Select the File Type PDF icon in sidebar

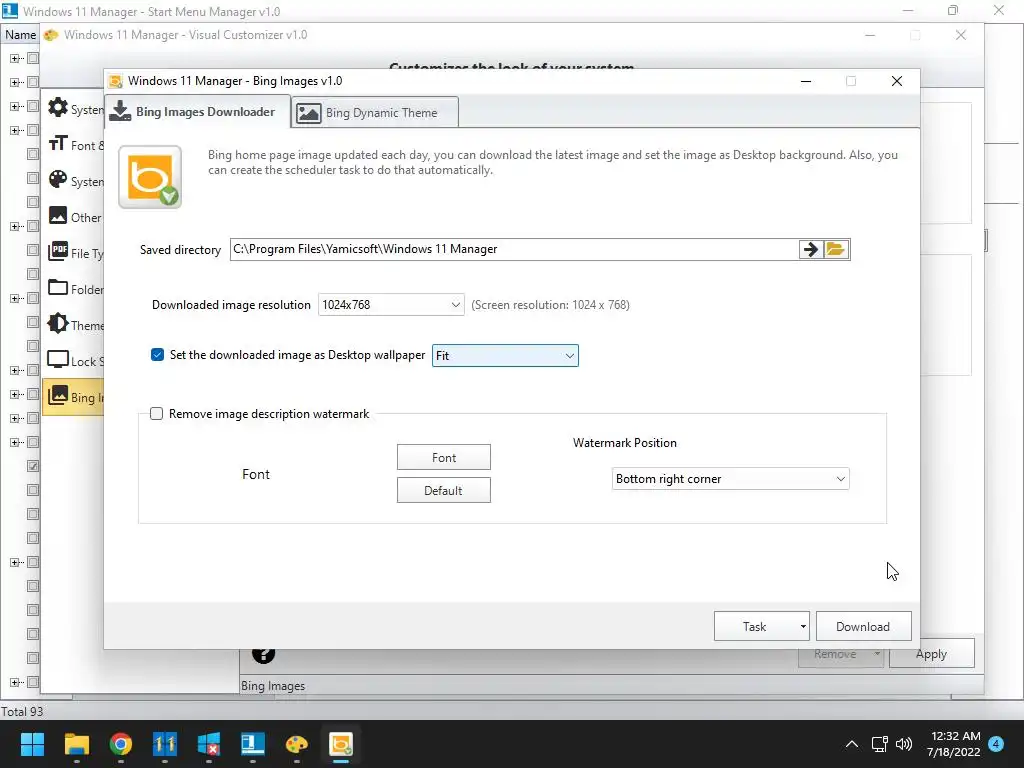pyautogui.click(x=58, y=251)
